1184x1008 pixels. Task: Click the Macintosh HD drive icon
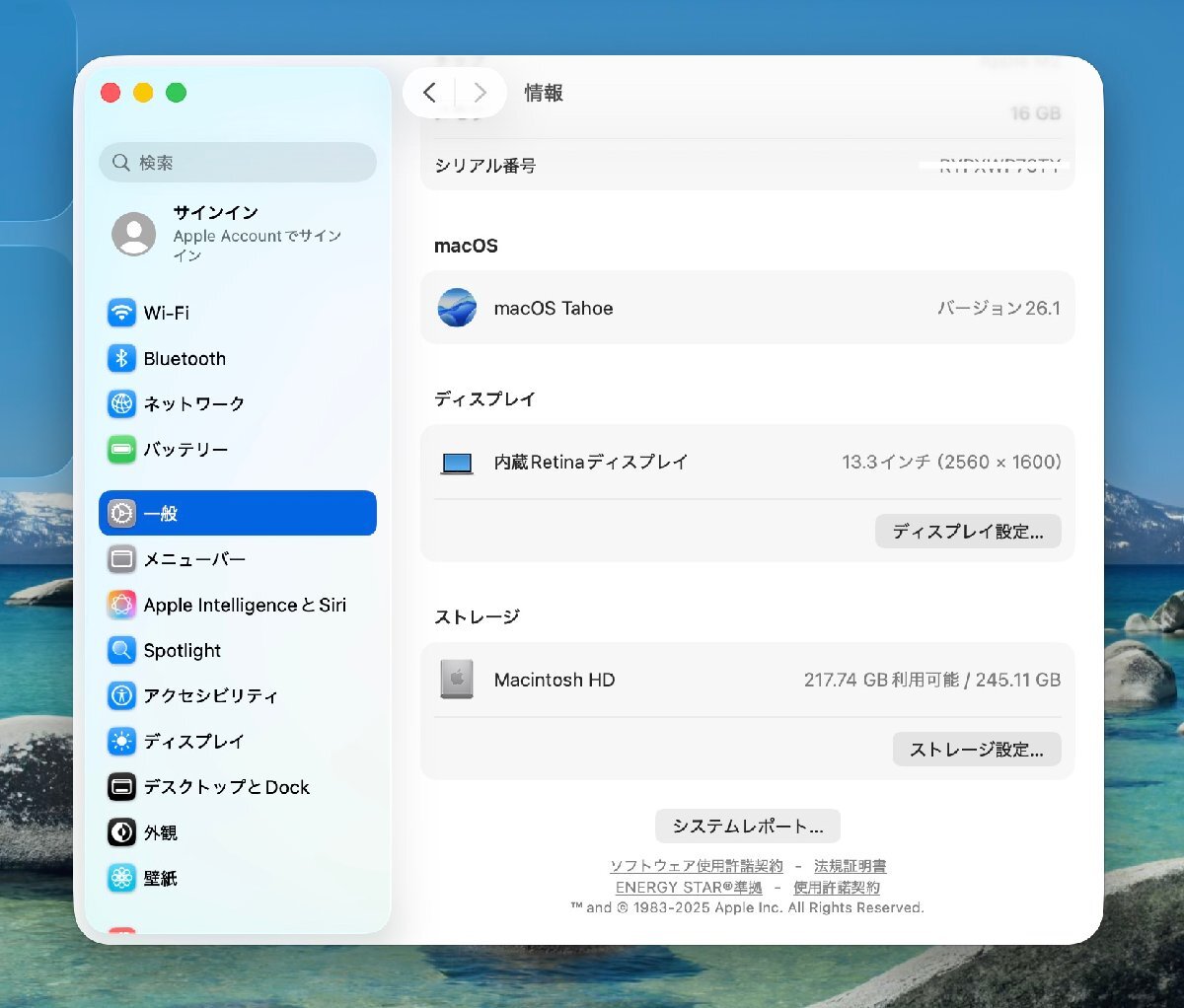457,680
